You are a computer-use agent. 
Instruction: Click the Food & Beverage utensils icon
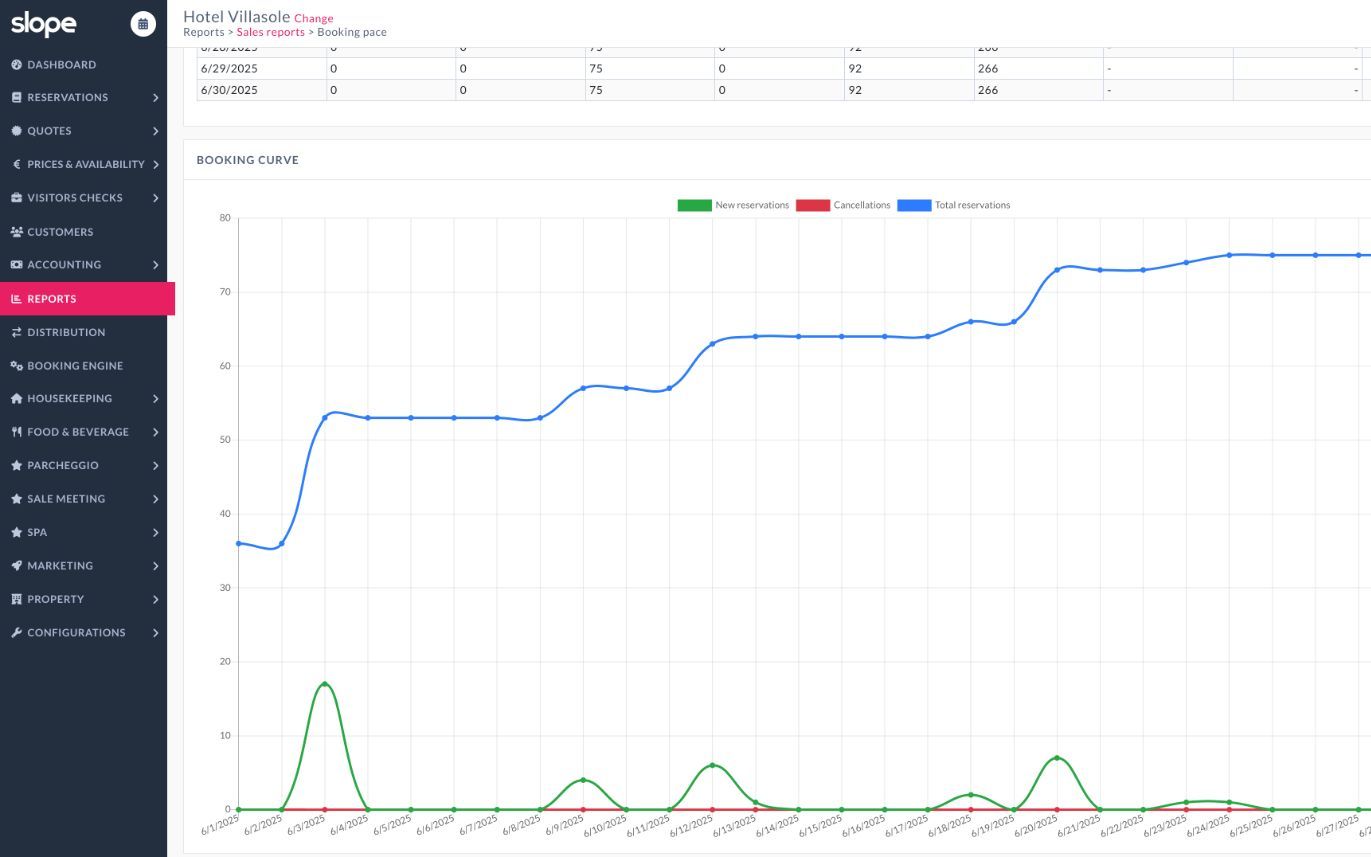pyautogui.click(x=16, y=432)
